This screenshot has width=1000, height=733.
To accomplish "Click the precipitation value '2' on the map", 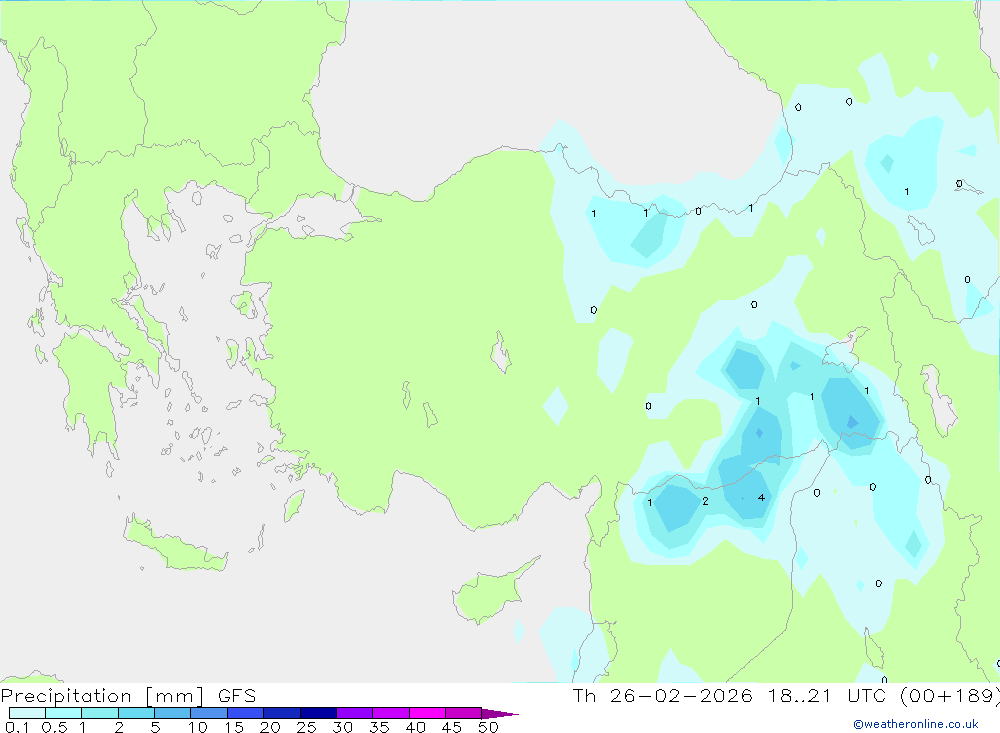I will pos(705,501).
